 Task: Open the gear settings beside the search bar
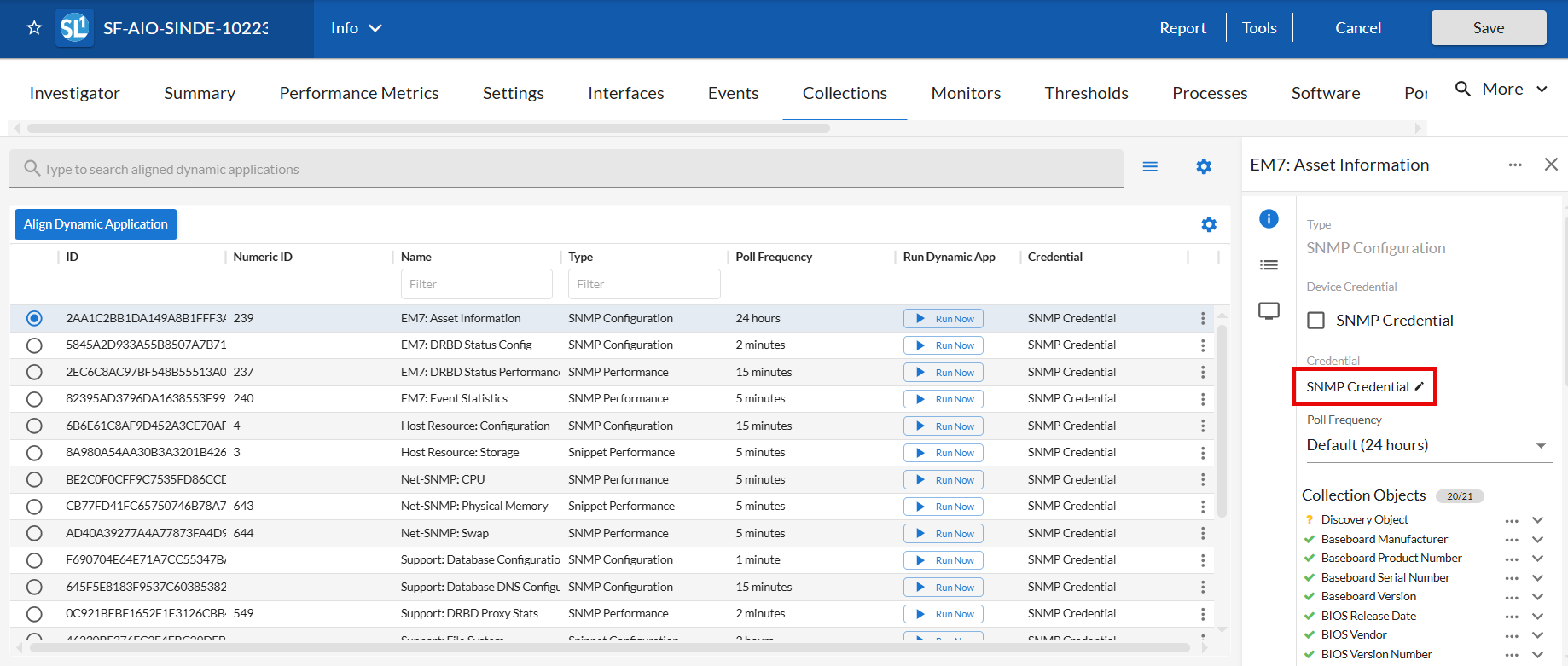point(1203,167)
